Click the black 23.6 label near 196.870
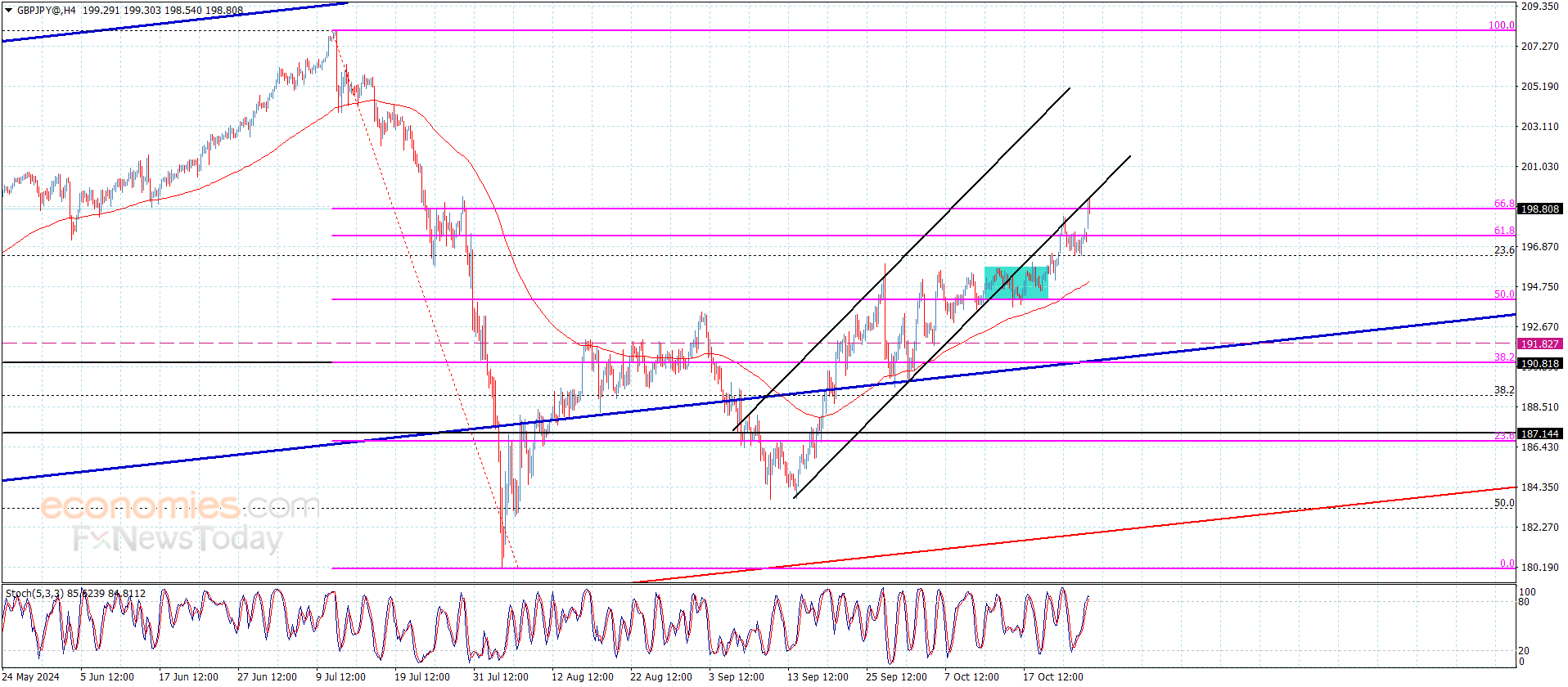 [1504, 250]
